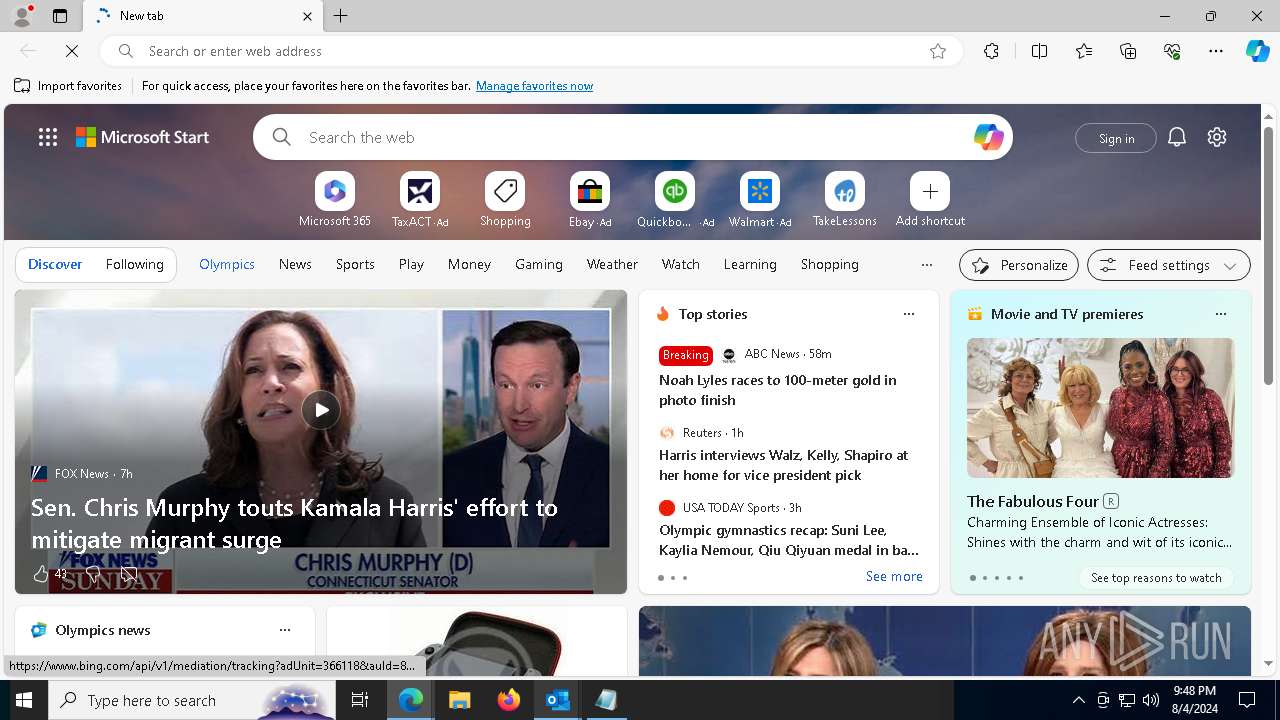Add this page to favorites star
Viewport: 1280px width, 720px height.
[x=938, y=51]
